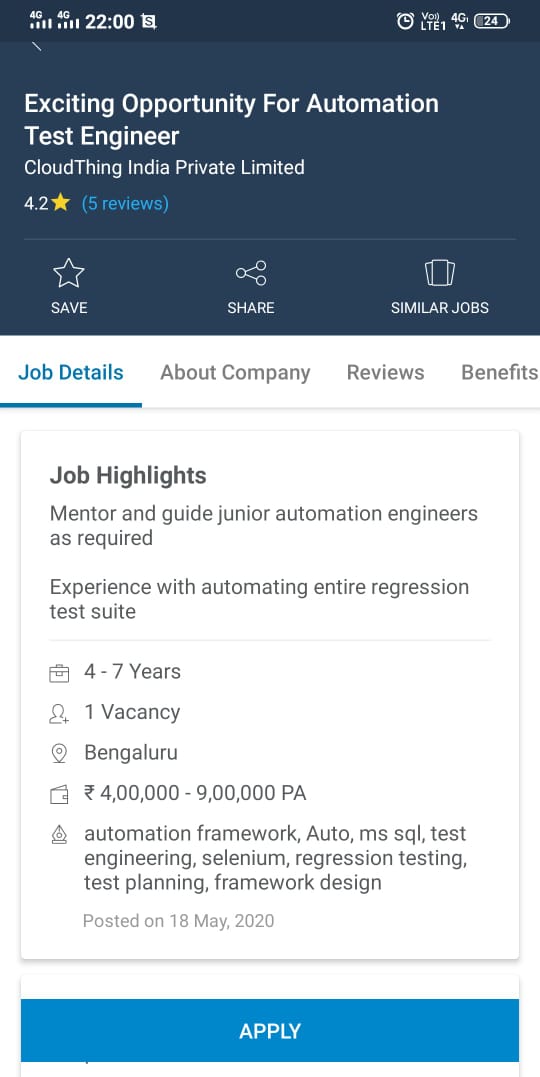Tap the alarm clock status icon
Screen dimensions: 540x1077
[x=405, y=22]
